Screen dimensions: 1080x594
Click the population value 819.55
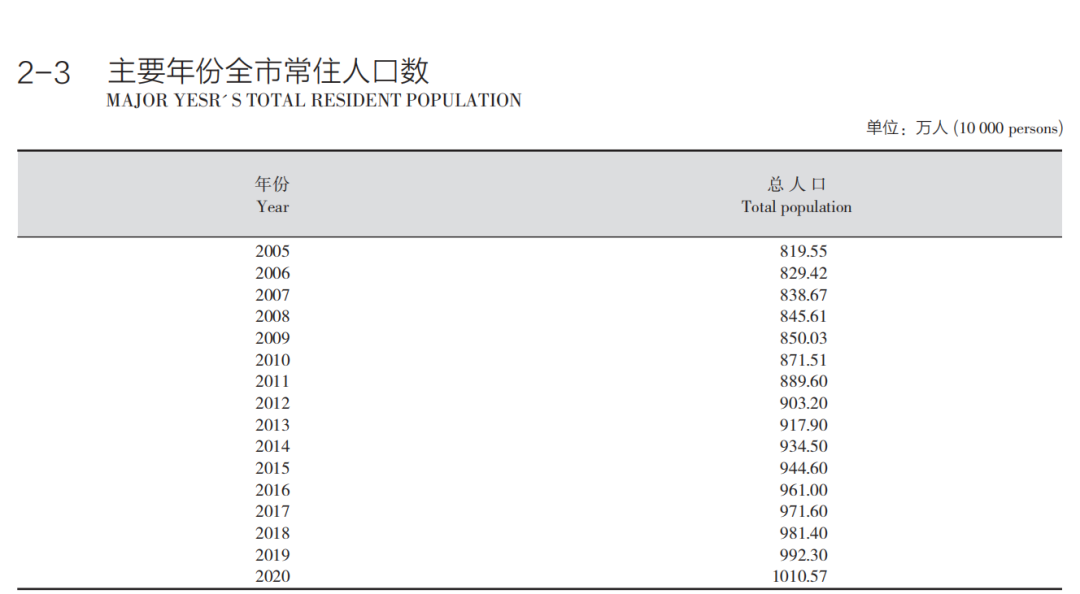point(803,252)
